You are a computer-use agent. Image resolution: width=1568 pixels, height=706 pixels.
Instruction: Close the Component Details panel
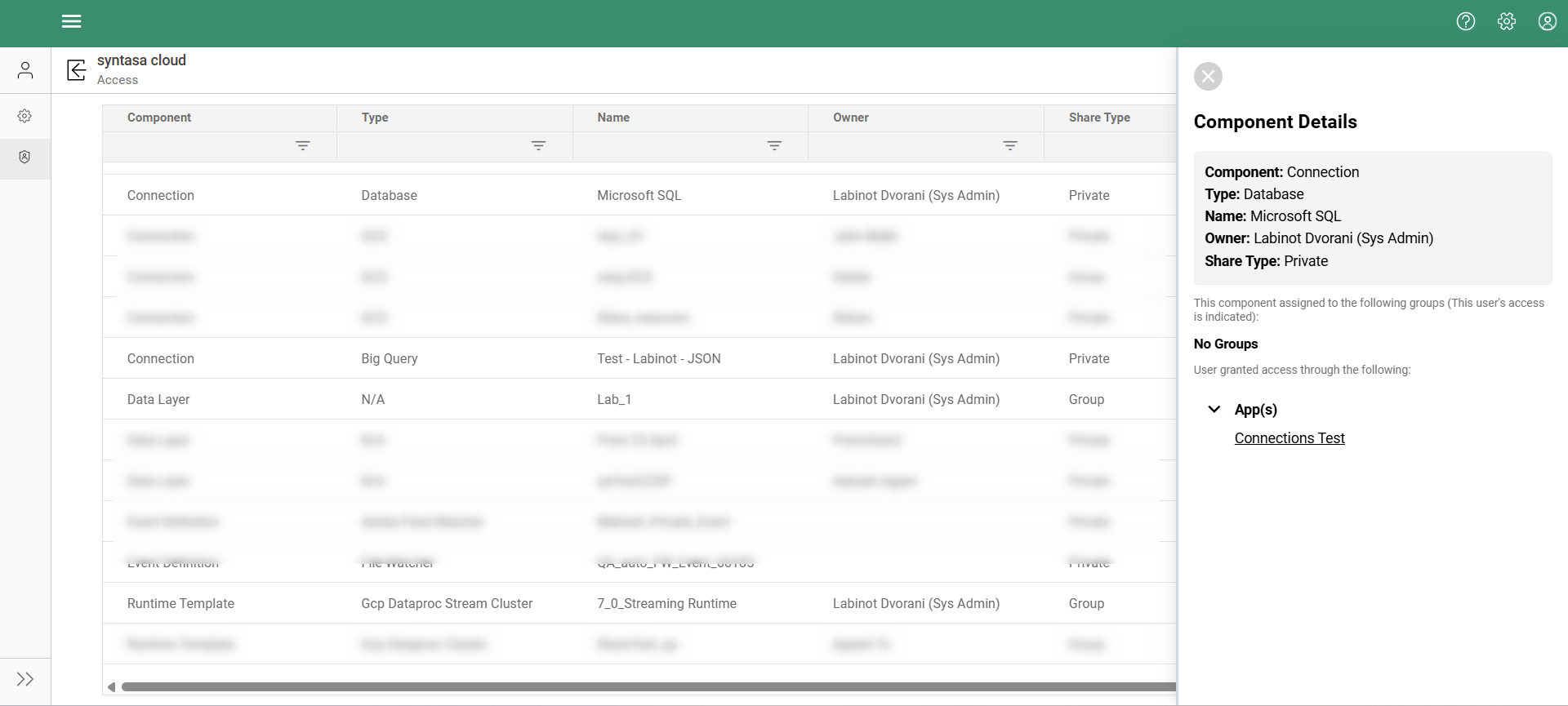[x=1208, y=77]
